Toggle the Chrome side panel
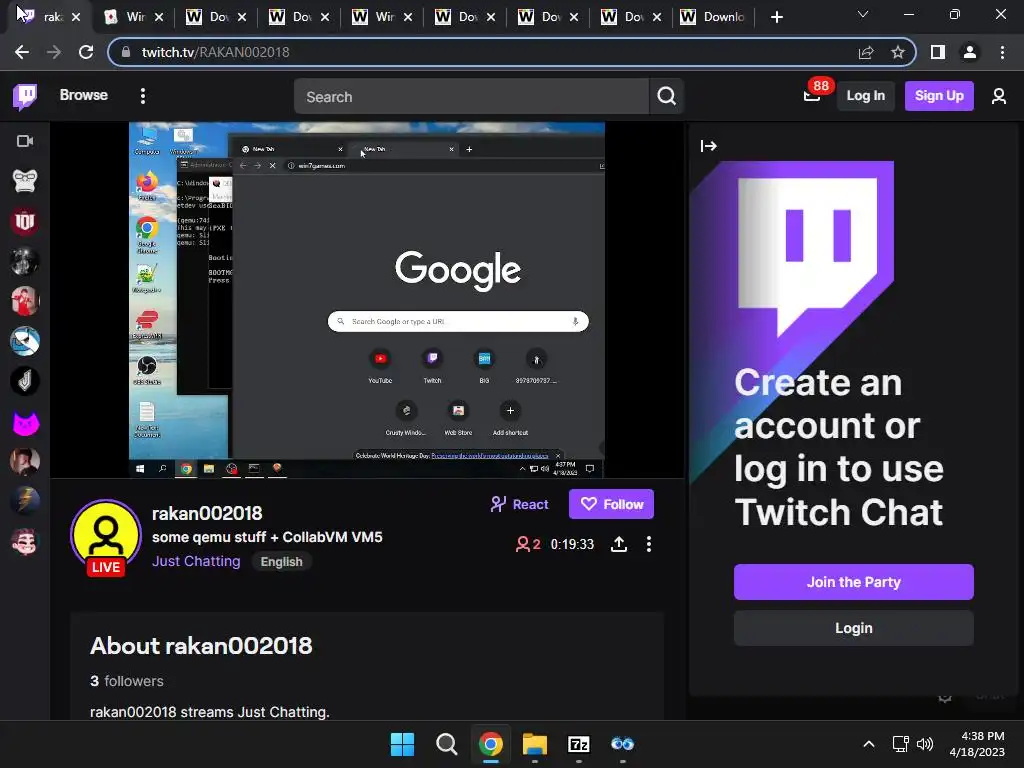Viewport: 1024px width, 768px height. [x=938, y=52]
